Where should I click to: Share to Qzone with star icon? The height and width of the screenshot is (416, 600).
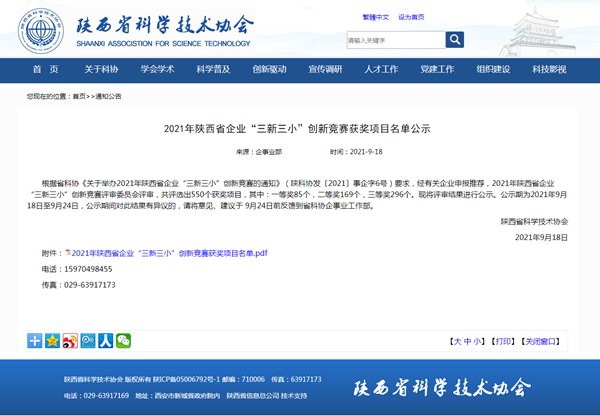click(52, 341)
